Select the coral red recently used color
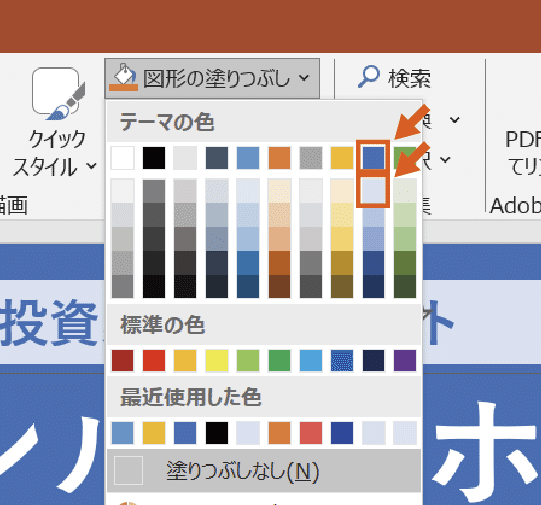Image resolution: width=541 pixels, height=505 pixels. pos(311,433)
